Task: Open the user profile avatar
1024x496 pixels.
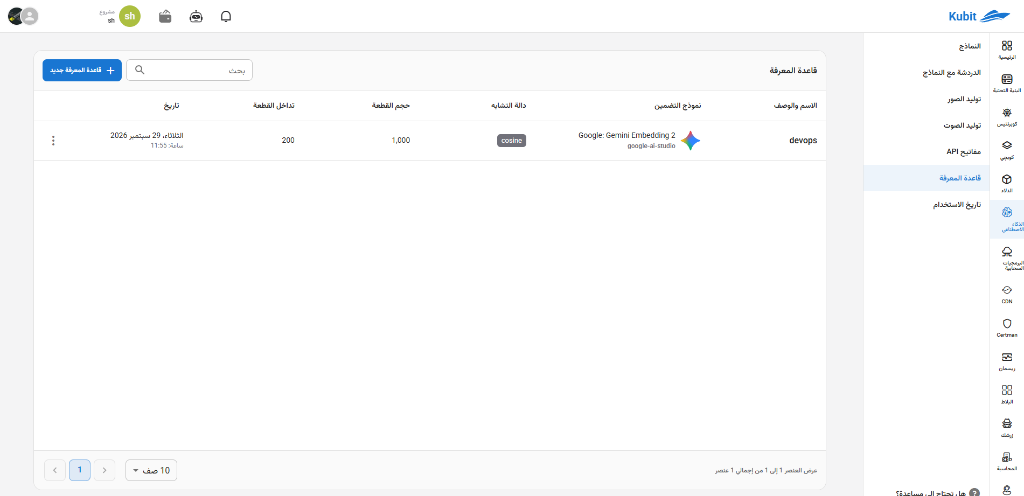Action: pyautogui.click(x=29, y=16)
